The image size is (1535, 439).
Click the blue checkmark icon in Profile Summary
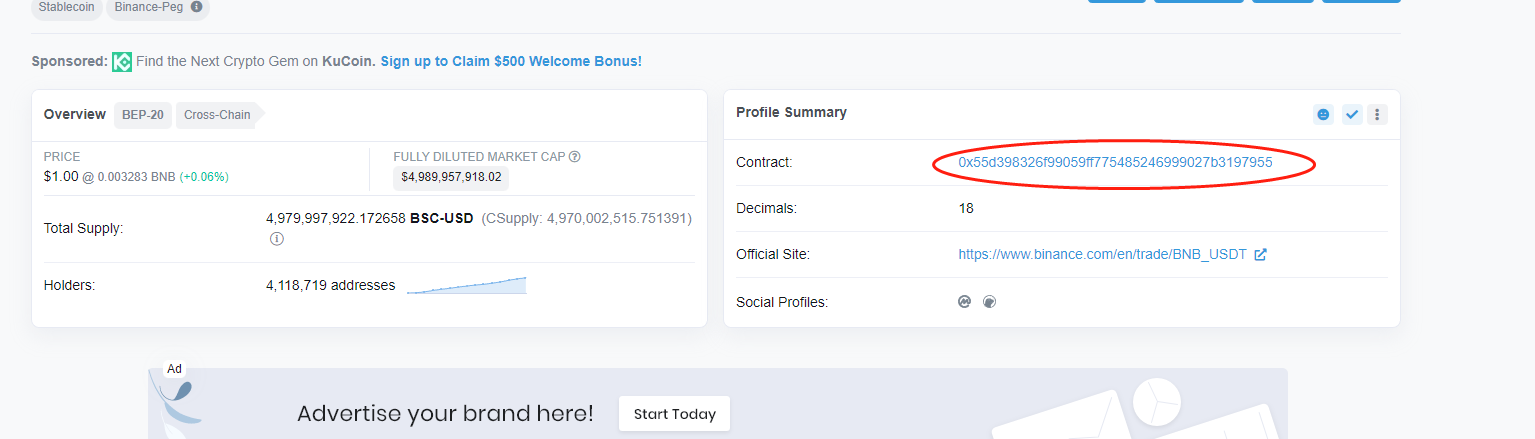point(1352,114)
